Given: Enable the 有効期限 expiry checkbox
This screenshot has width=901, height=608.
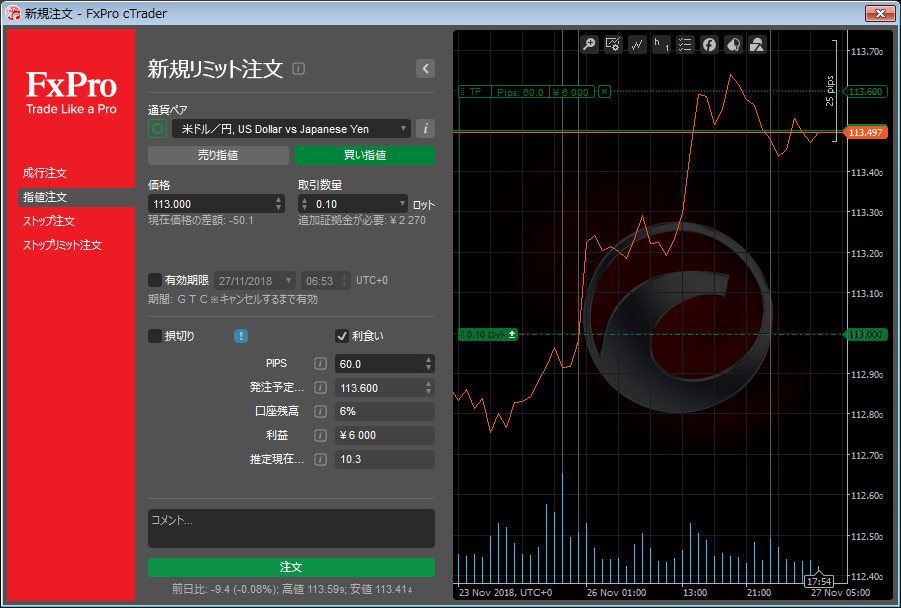Looking at the screenshot, I should (155, 280).
